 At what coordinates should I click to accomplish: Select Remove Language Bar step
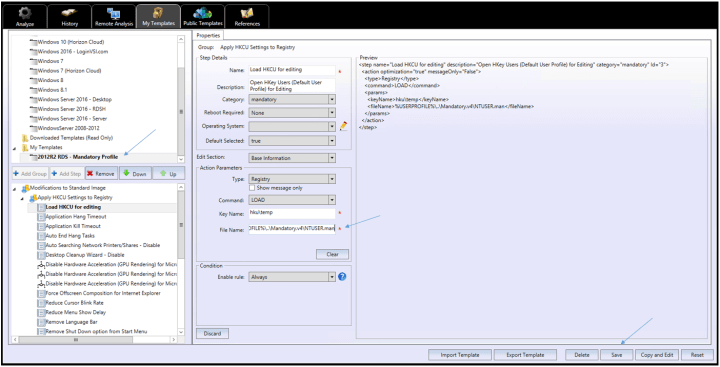coord(71,322)
